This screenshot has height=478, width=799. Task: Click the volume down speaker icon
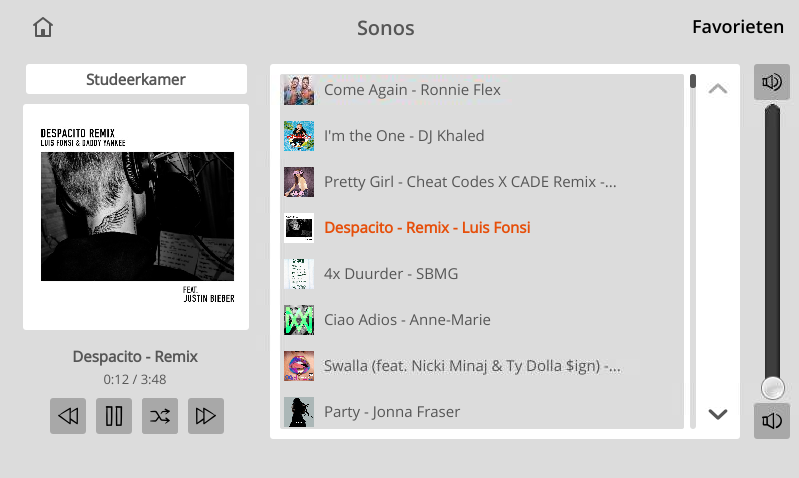click(x=772, y=421)
